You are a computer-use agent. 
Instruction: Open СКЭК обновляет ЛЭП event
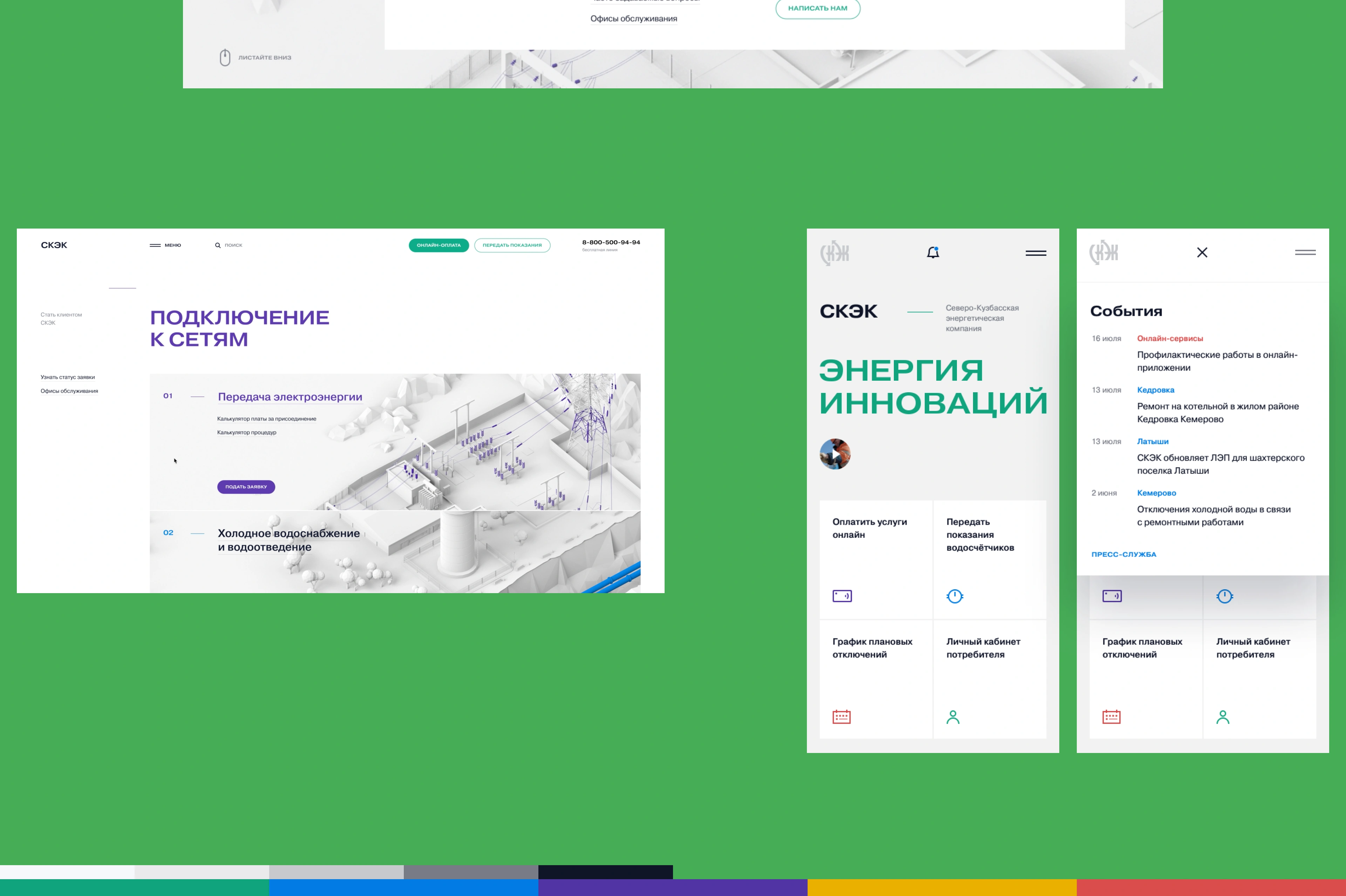pos(1221,464)
